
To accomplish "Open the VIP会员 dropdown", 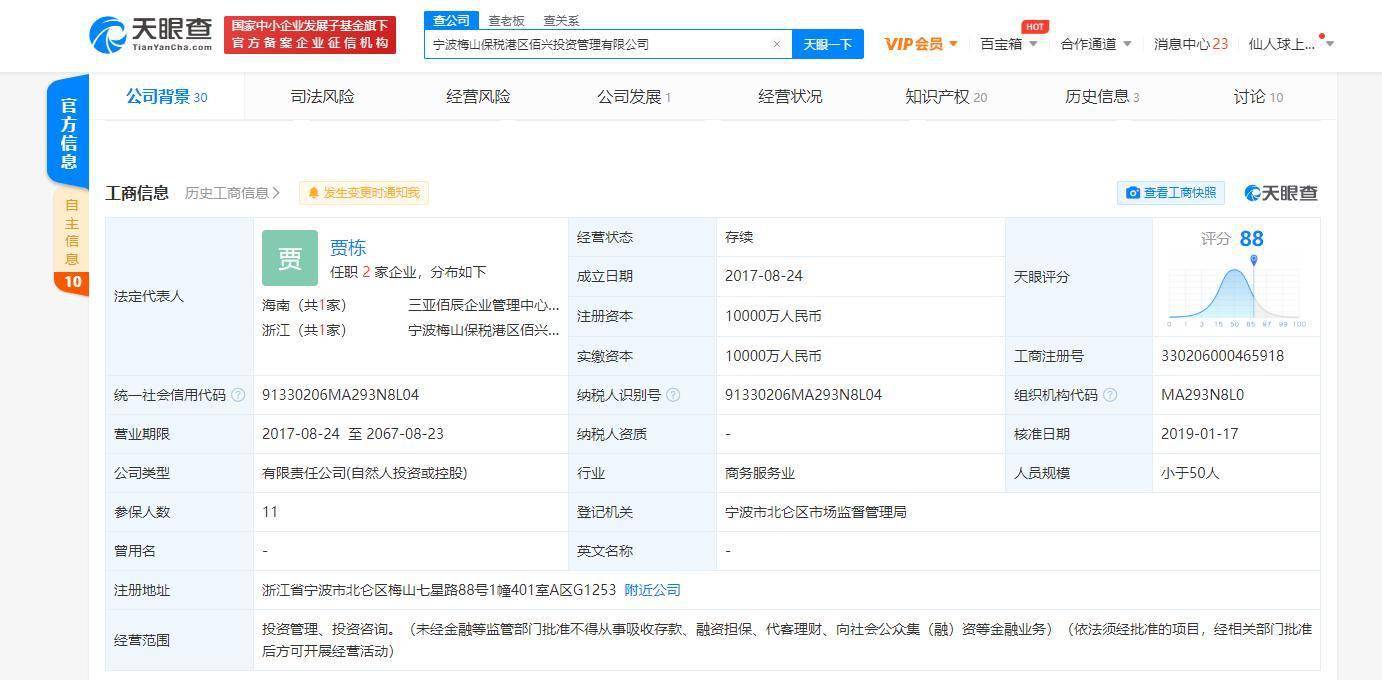I will coord(921,44).
